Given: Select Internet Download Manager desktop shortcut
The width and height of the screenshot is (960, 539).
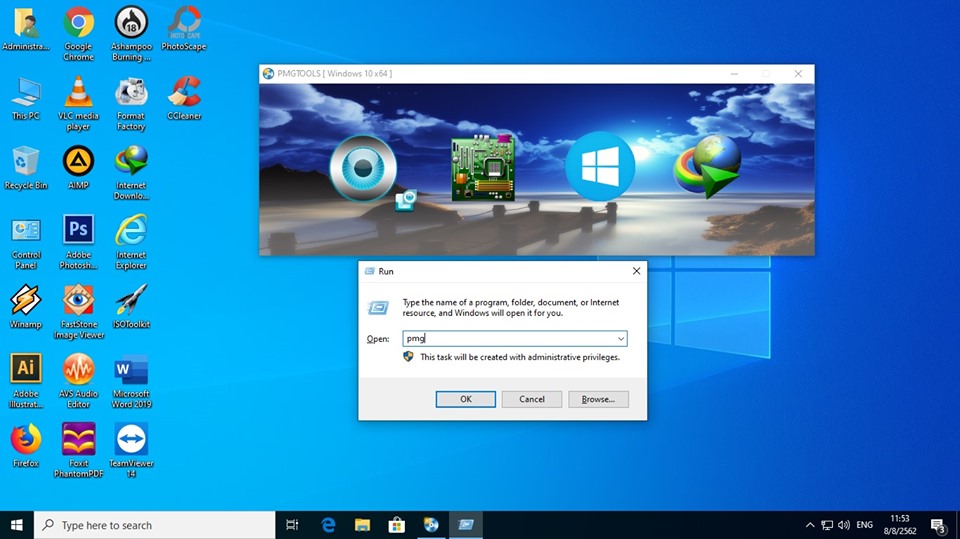Looking at the screenshot, I should click(131, 173).
